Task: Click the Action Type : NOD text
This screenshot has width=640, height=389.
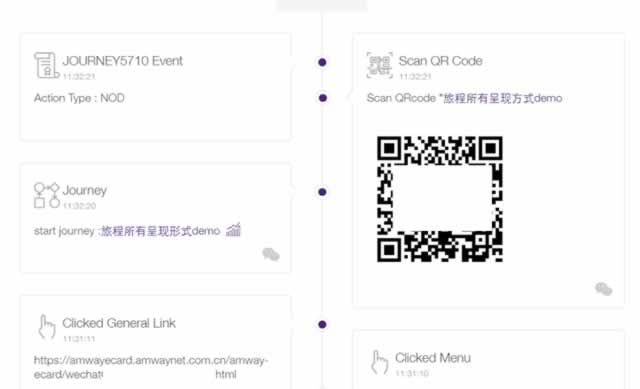Action: [x=79, y=98]
